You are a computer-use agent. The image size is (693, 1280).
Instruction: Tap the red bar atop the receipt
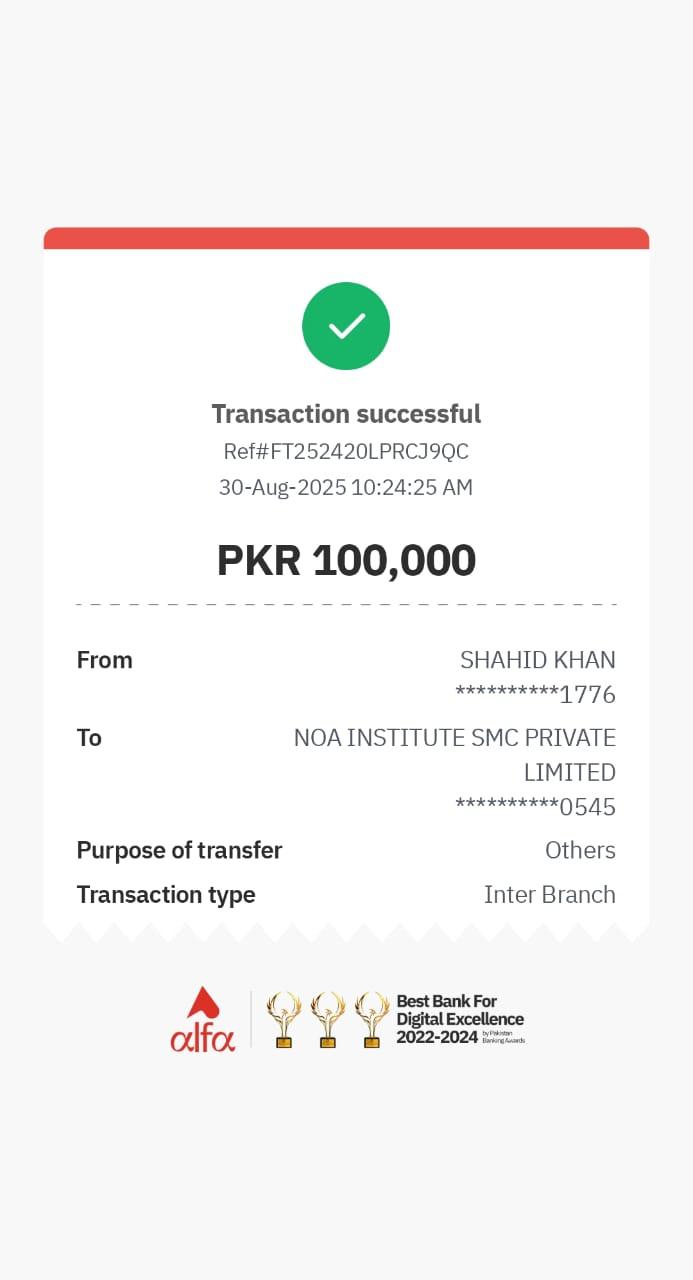[x=346, y=238]
